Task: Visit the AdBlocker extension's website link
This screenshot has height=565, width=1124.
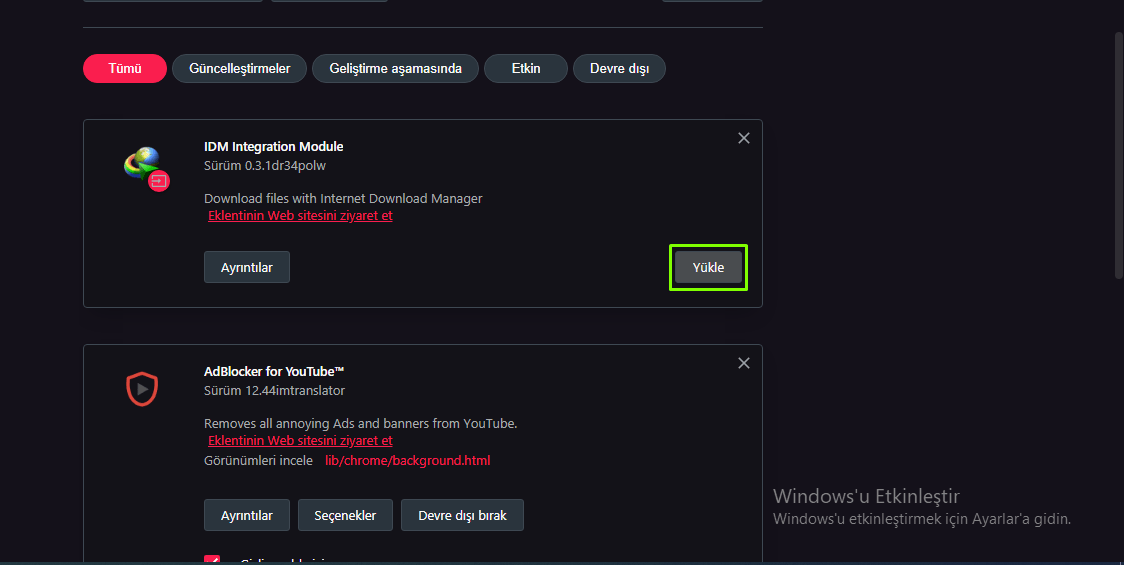Action: click(300, 441)
